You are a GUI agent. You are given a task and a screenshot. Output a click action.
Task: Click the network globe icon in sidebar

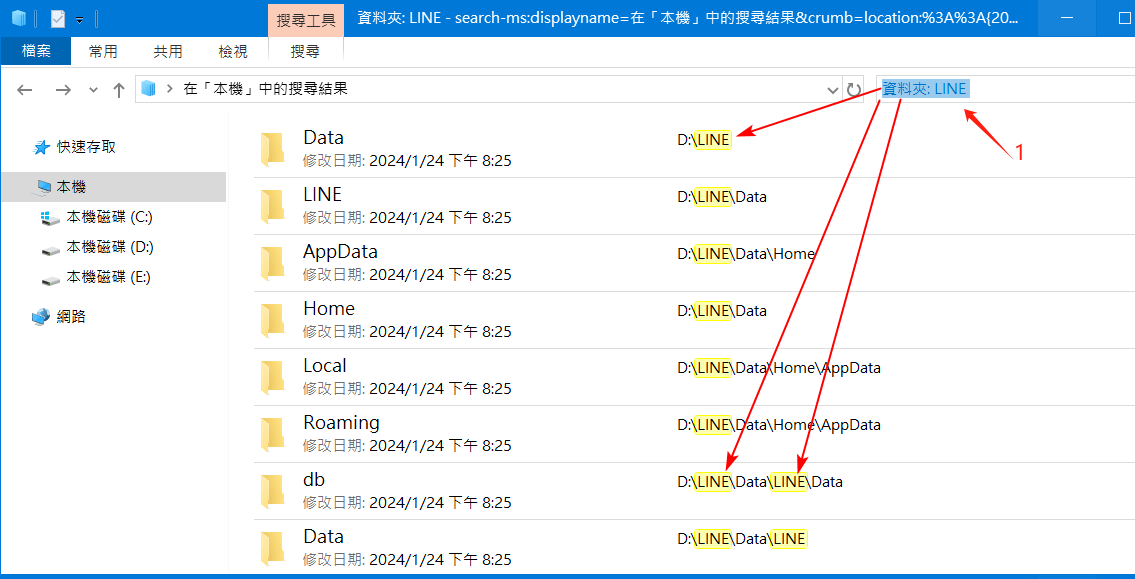point(41,317)
